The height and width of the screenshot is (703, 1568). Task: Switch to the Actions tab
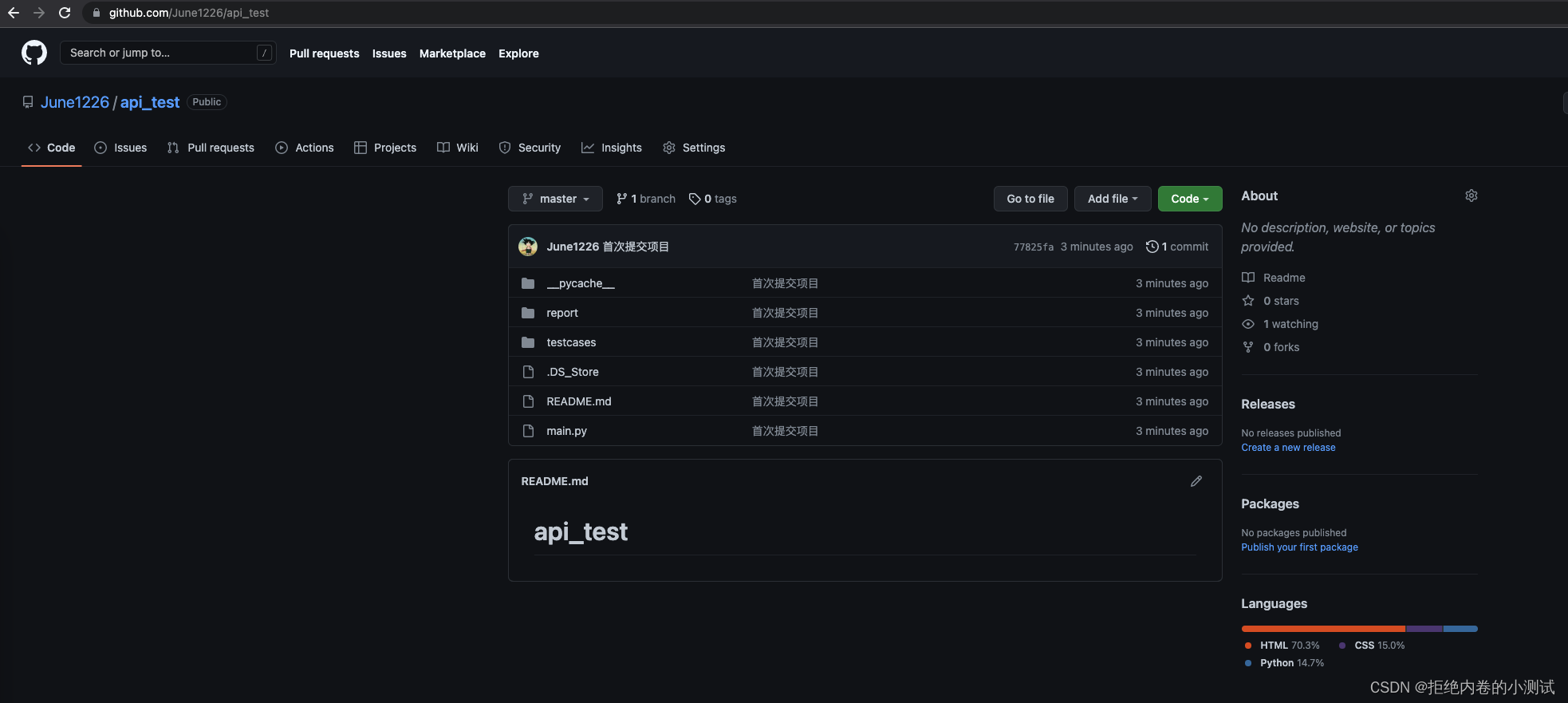(305, 148)
